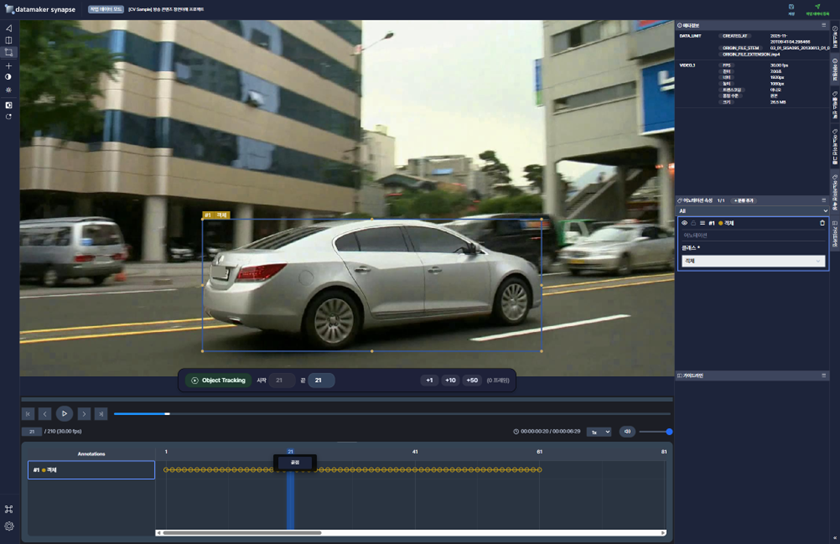The width and height of the screenshot is (840, 544).
Task: Open the 1x playback speed dropdown
Action: 598,432
